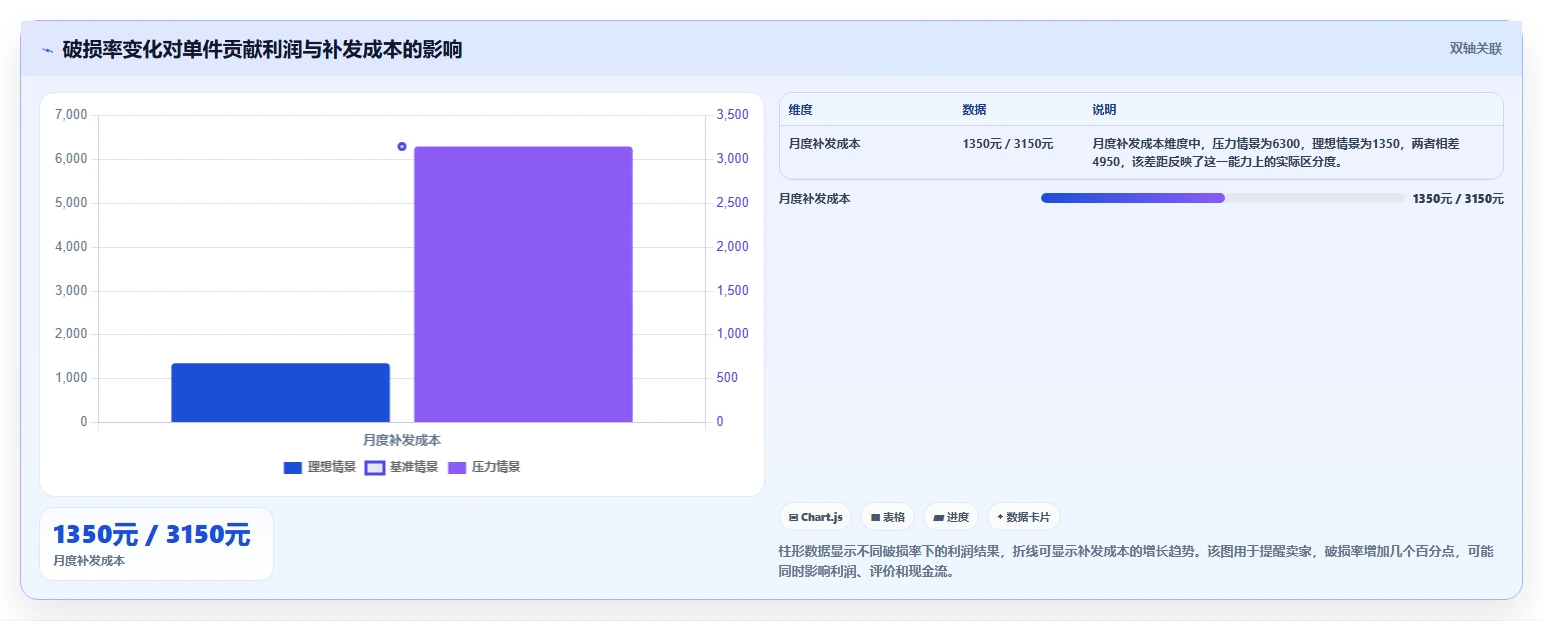This screenshot has width=1543, height=621.
Task: Click the 说明 column header
Action: [x=1104, y=110]
